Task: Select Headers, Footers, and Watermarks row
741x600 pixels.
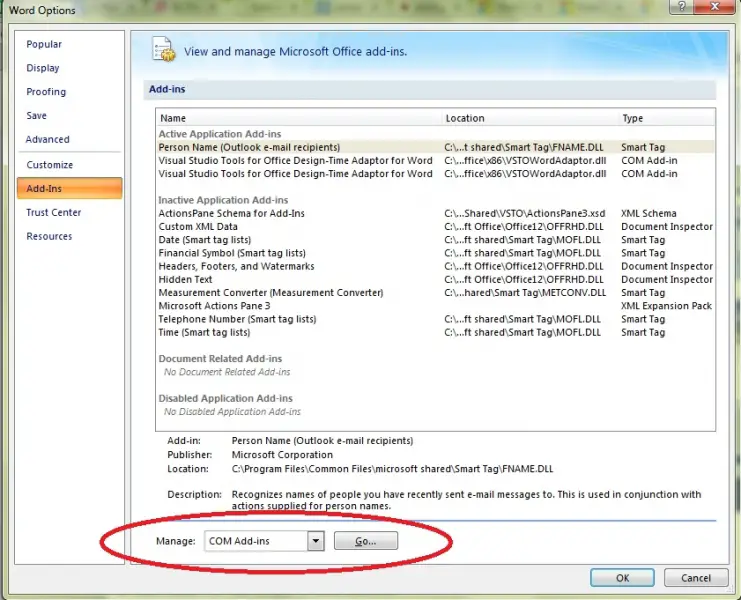Action: click(435, 266)
